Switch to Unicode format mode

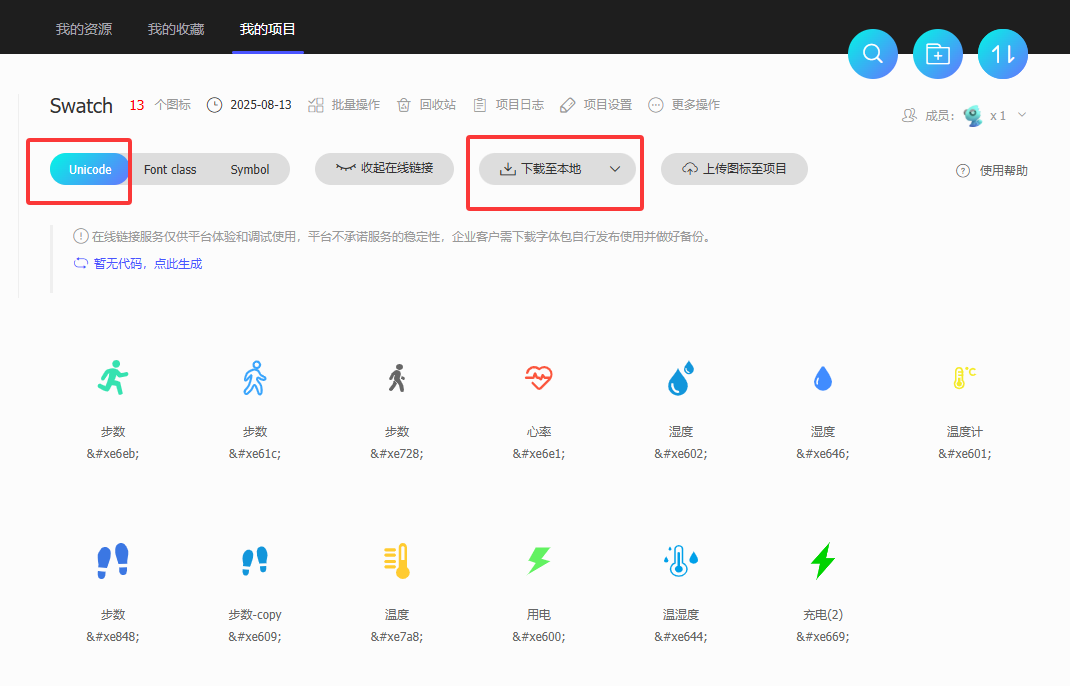pyautogui.click(x=90, y=169)
